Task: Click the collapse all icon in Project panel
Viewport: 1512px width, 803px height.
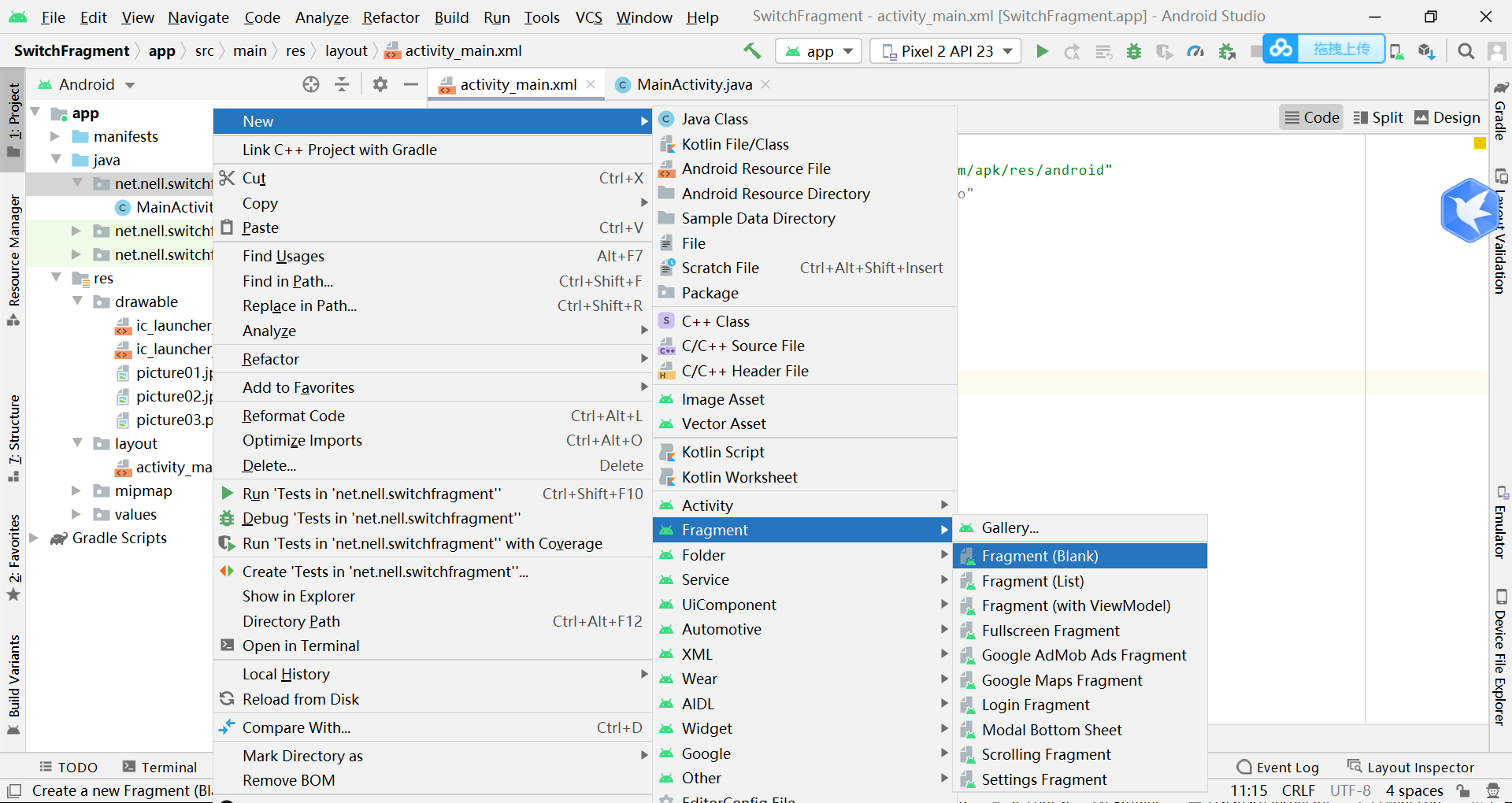Action: 342,84
